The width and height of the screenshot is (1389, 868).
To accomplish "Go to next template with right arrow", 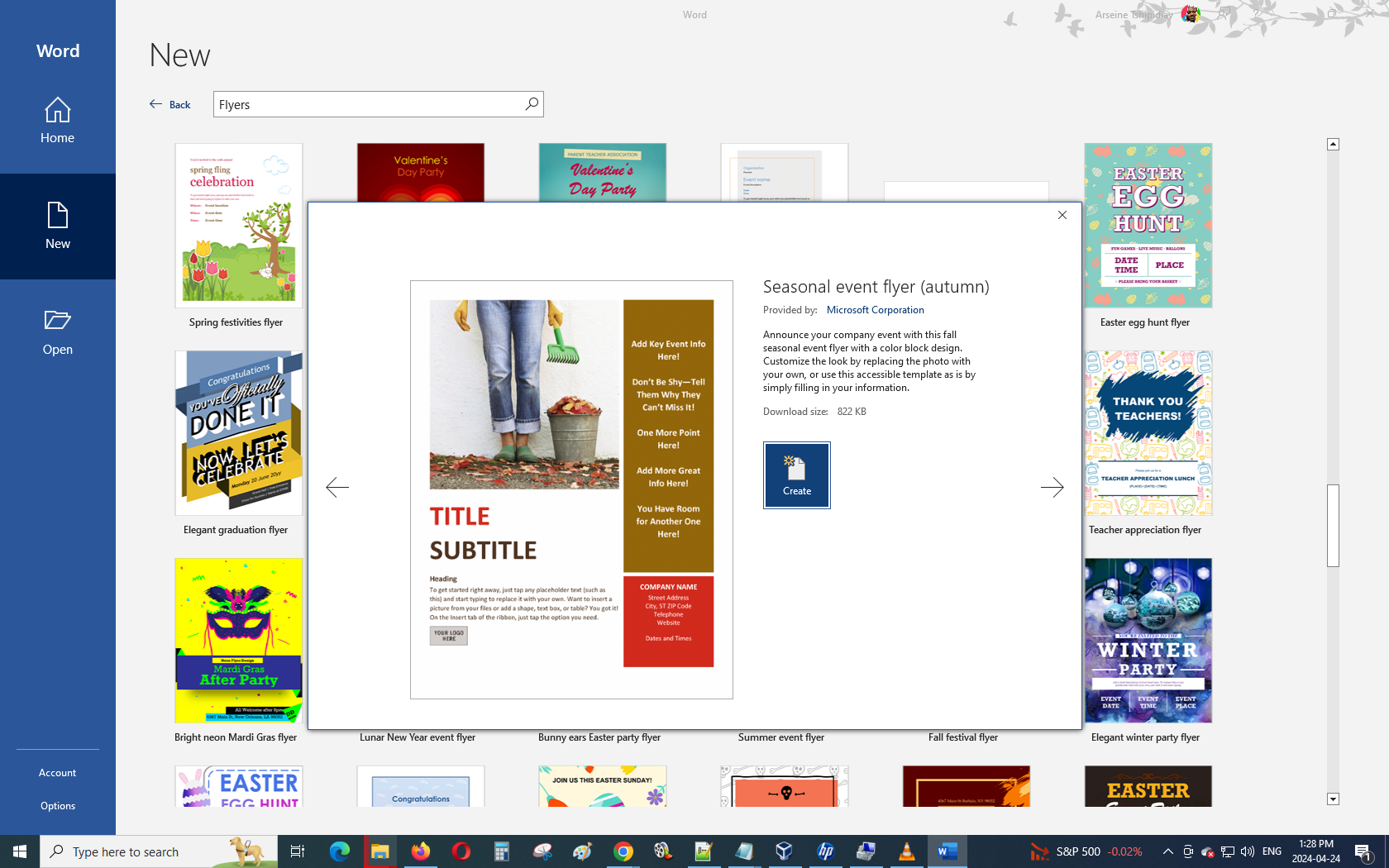I will pos(1052,488).
